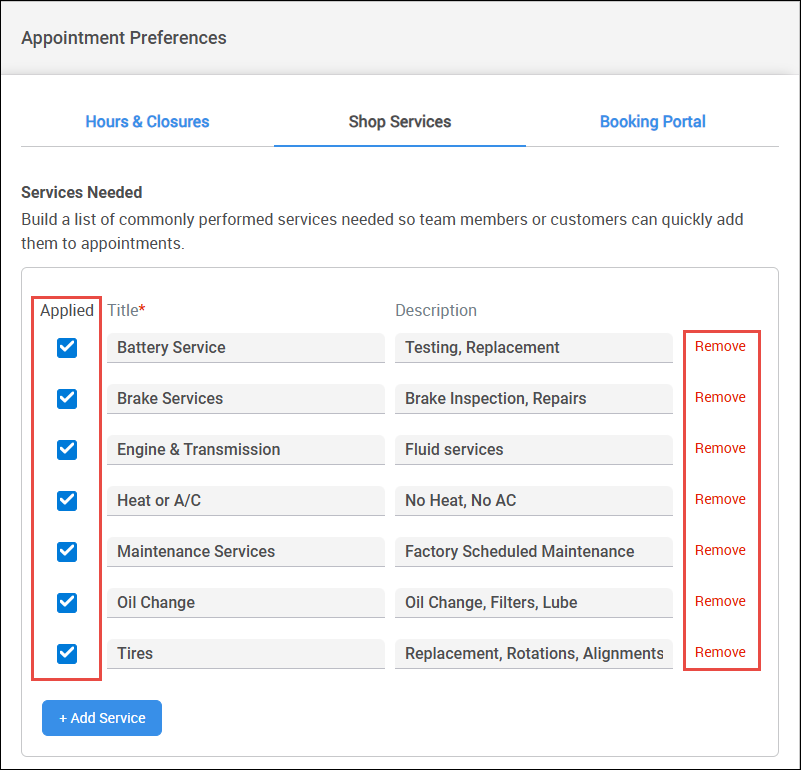The height and width of the screenshot is (770, 801).
Task: Click the Applied column header
Action: pyautogui.click(x=67, y=311)
